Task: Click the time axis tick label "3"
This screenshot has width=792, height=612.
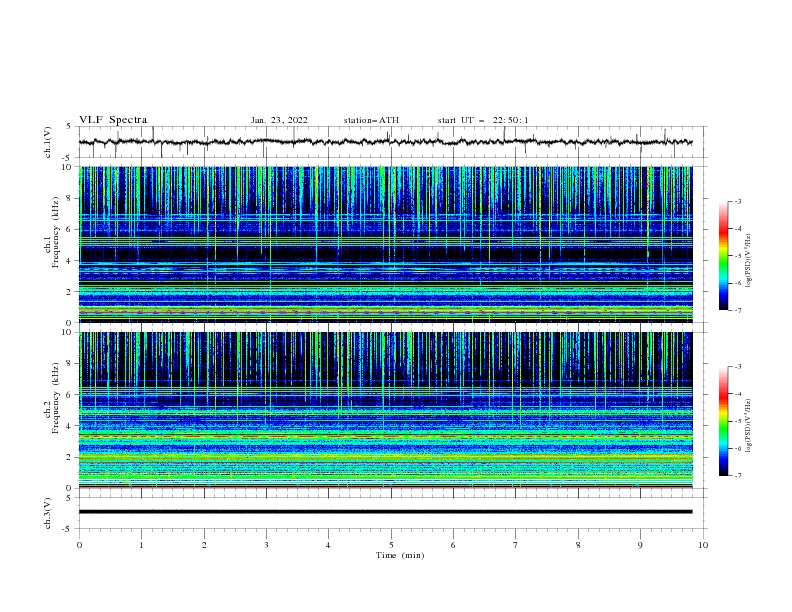Action: [x=266, y=545]
